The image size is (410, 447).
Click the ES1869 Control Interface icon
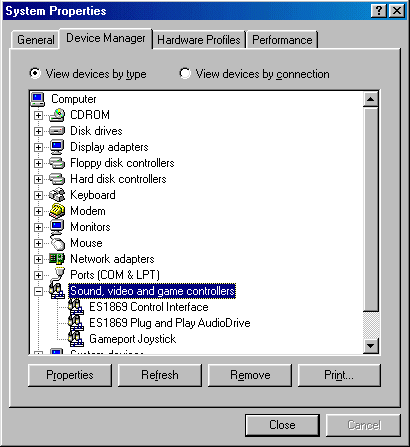coord(76,306)
